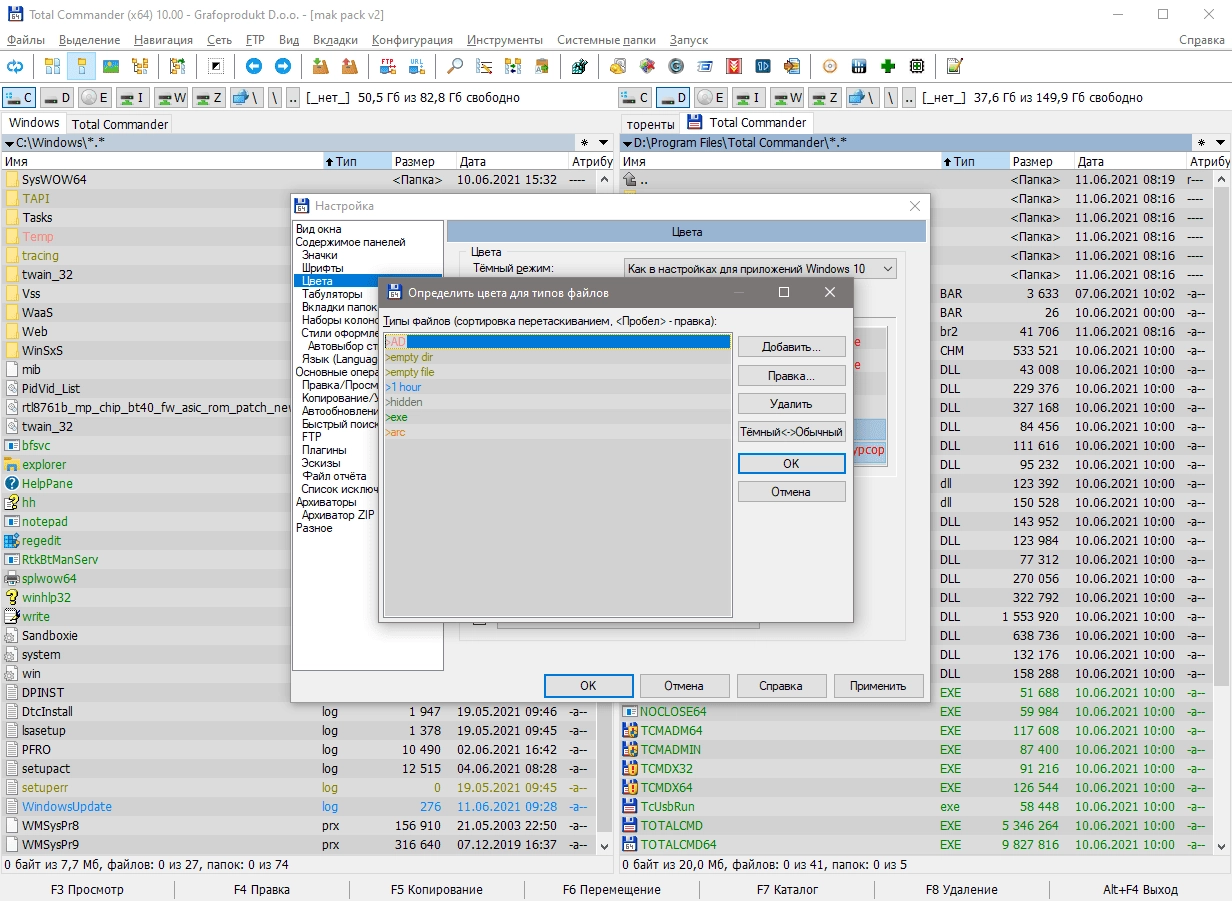
Task: Click the Правка... button
Action: 791,376
